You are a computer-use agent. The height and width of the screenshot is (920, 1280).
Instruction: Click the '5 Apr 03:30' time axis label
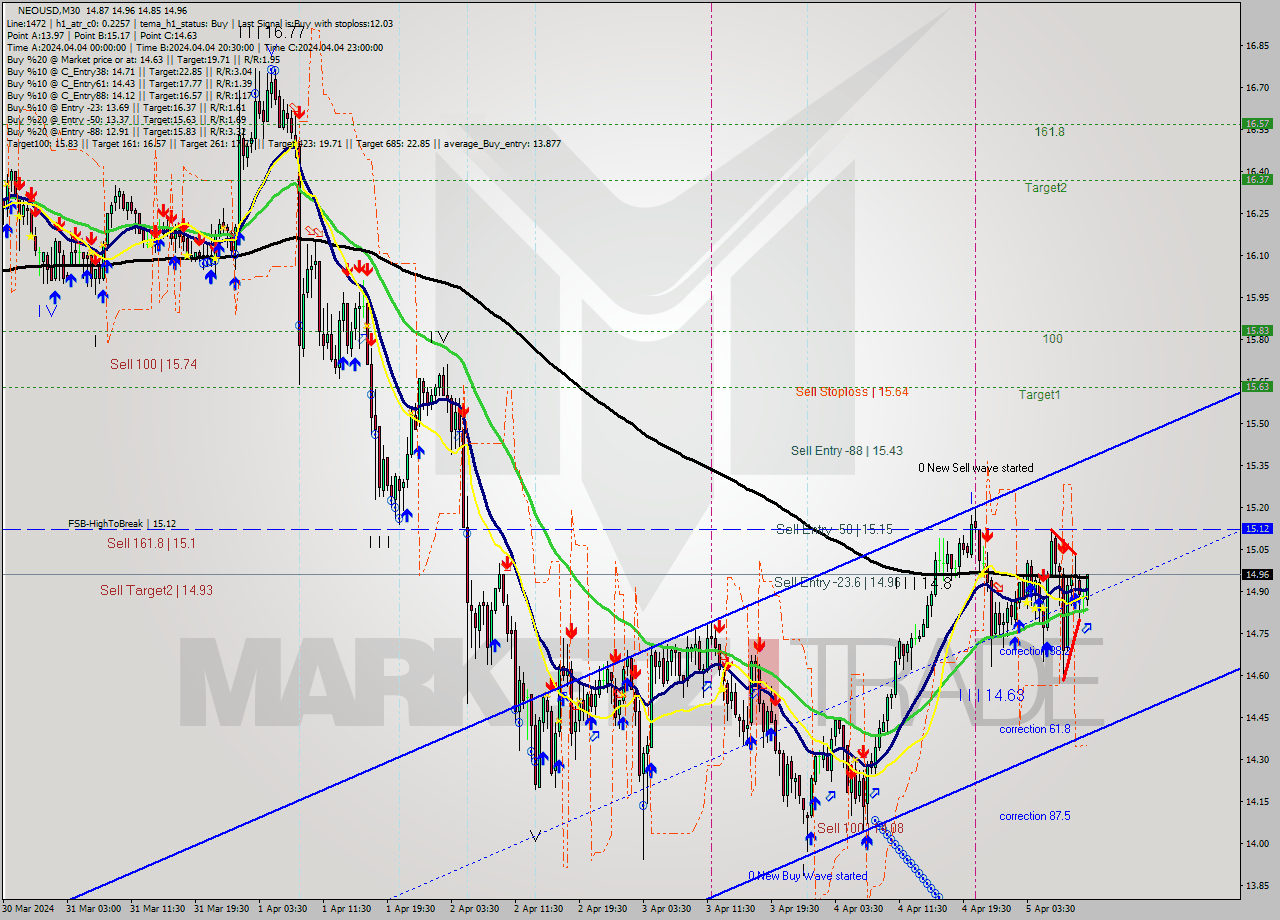point(1052,909)
